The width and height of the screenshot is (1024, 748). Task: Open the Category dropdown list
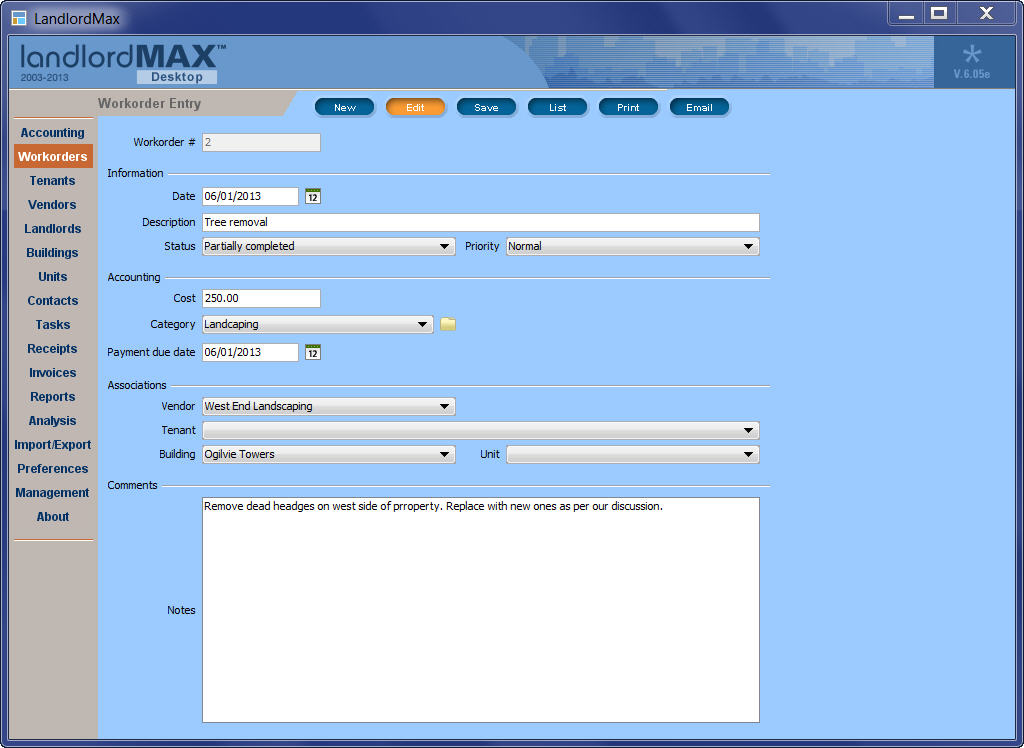click(317, 324)
